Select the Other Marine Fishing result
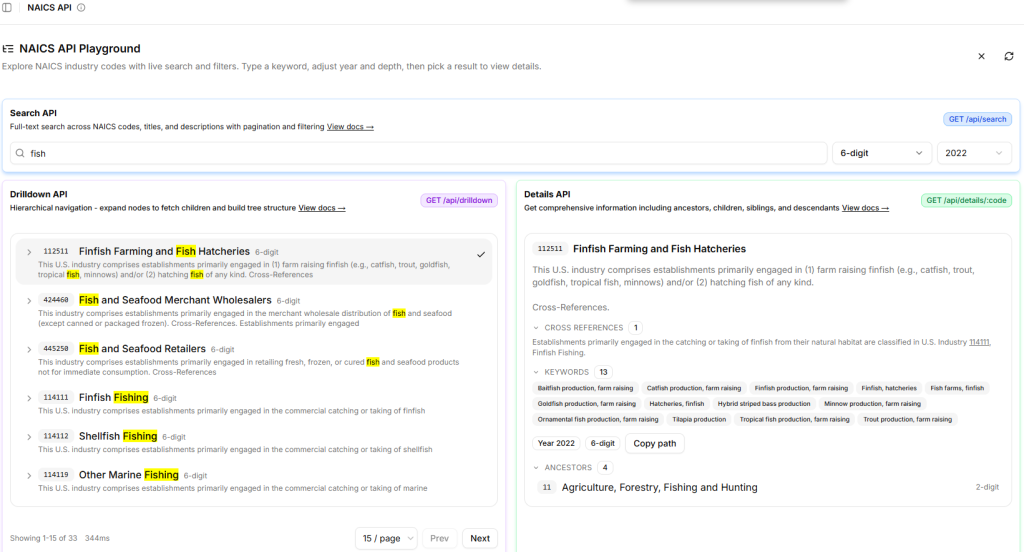The width and height of the screenshot is (1024, 552). pyautogui.click(x=128, y=475)
